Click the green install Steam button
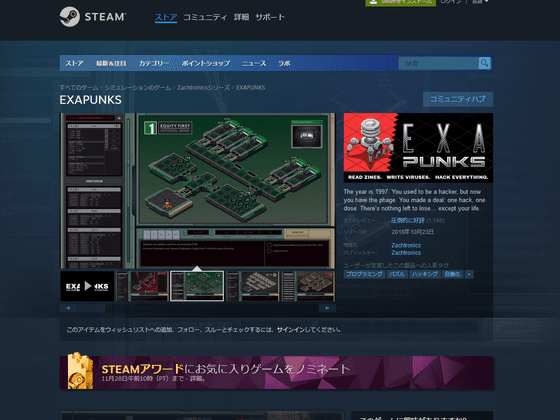This screenshot has height=420, width=560. 400,2
